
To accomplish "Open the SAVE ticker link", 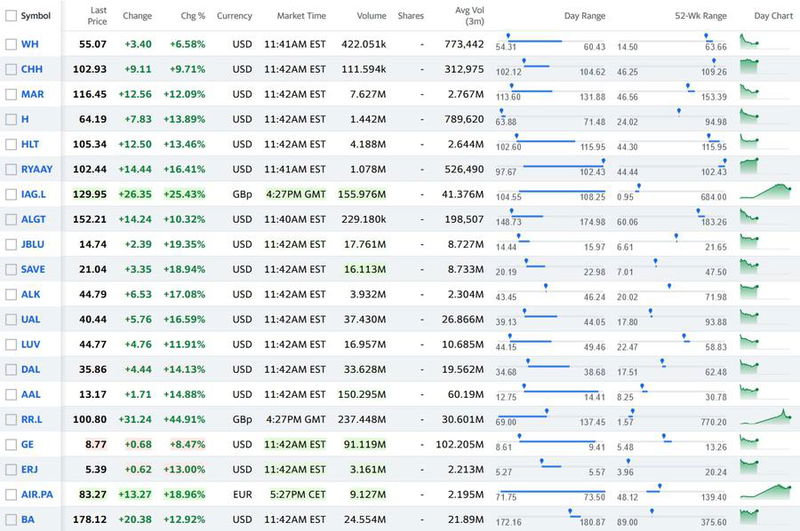I will pyautogui.click(x=33, y=269).
